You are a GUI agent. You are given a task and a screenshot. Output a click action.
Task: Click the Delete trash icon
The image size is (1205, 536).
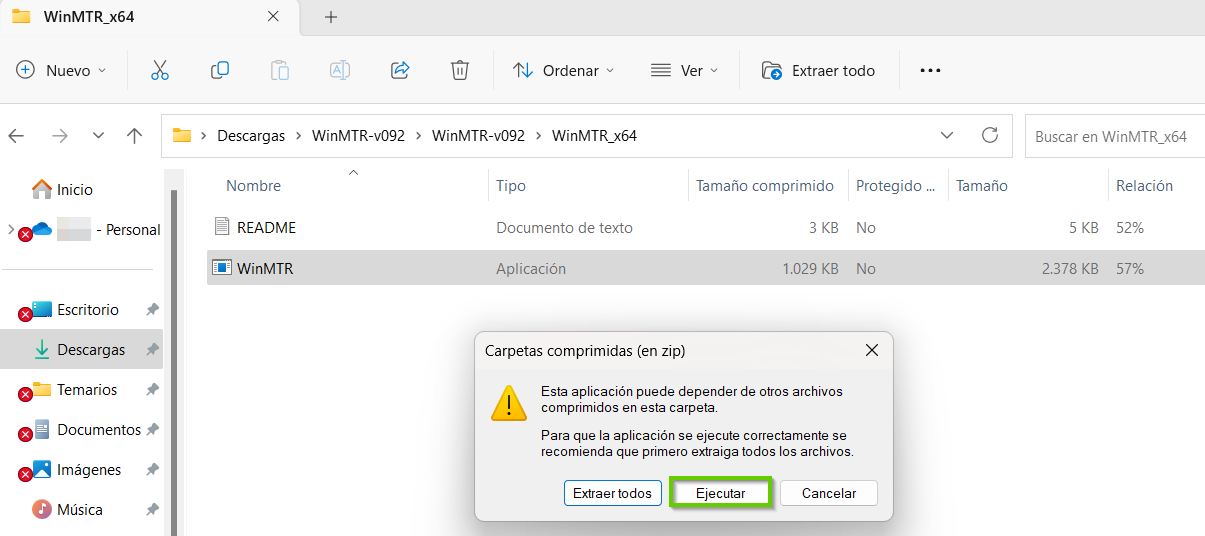click(x=460, y=70)
